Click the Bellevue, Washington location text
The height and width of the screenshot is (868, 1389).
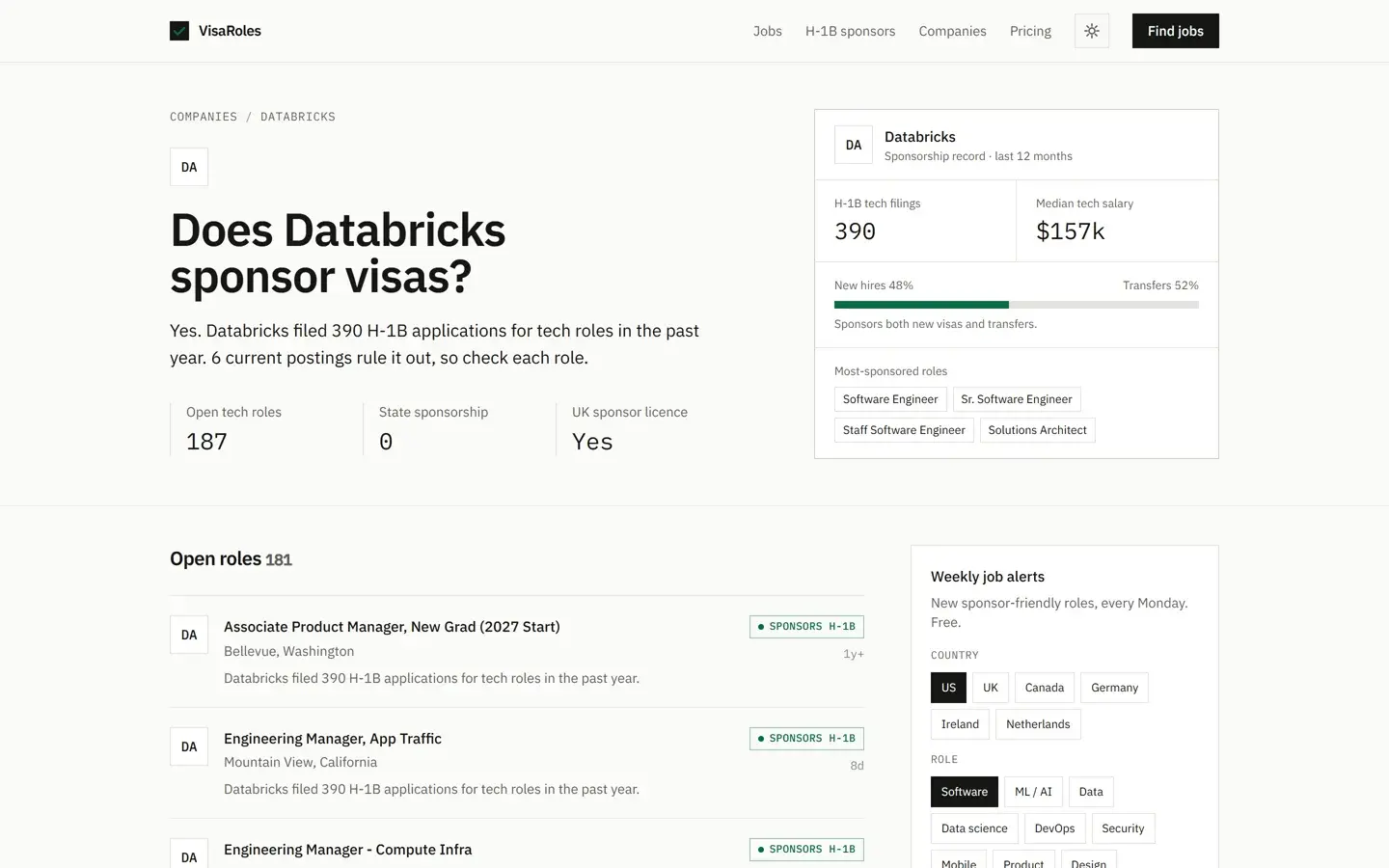[288, 652]
